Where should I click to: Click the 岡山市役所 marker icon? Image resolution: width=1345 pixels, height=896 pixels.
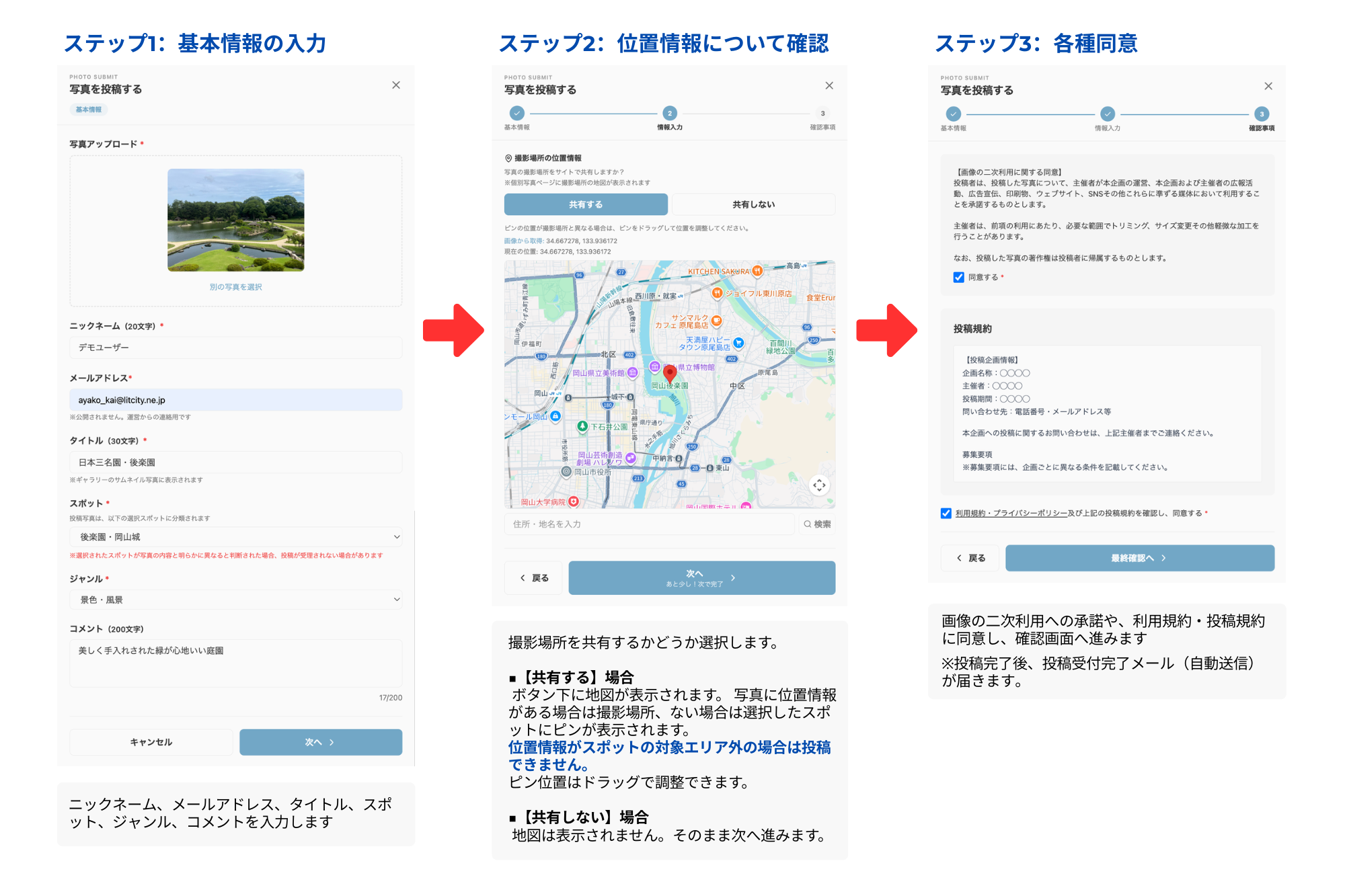tap(567, 472)
